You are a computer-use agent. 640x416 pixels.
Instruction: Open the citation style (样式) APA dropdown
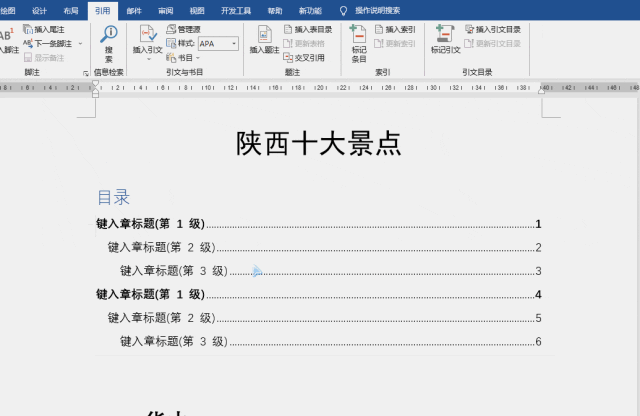(x=234, y=44)
